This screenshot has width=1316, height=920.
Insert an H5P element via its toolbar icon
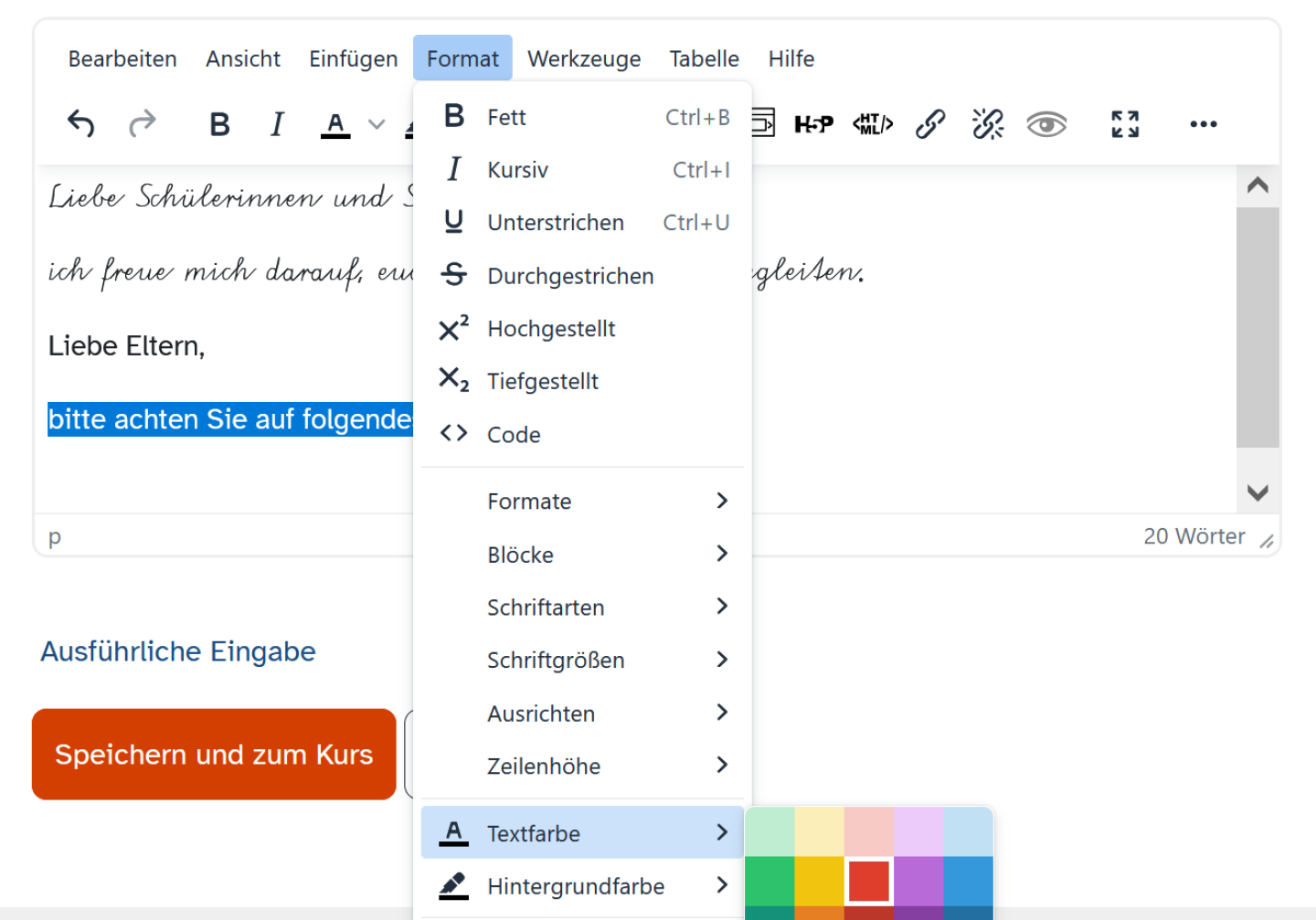[813, 123]
